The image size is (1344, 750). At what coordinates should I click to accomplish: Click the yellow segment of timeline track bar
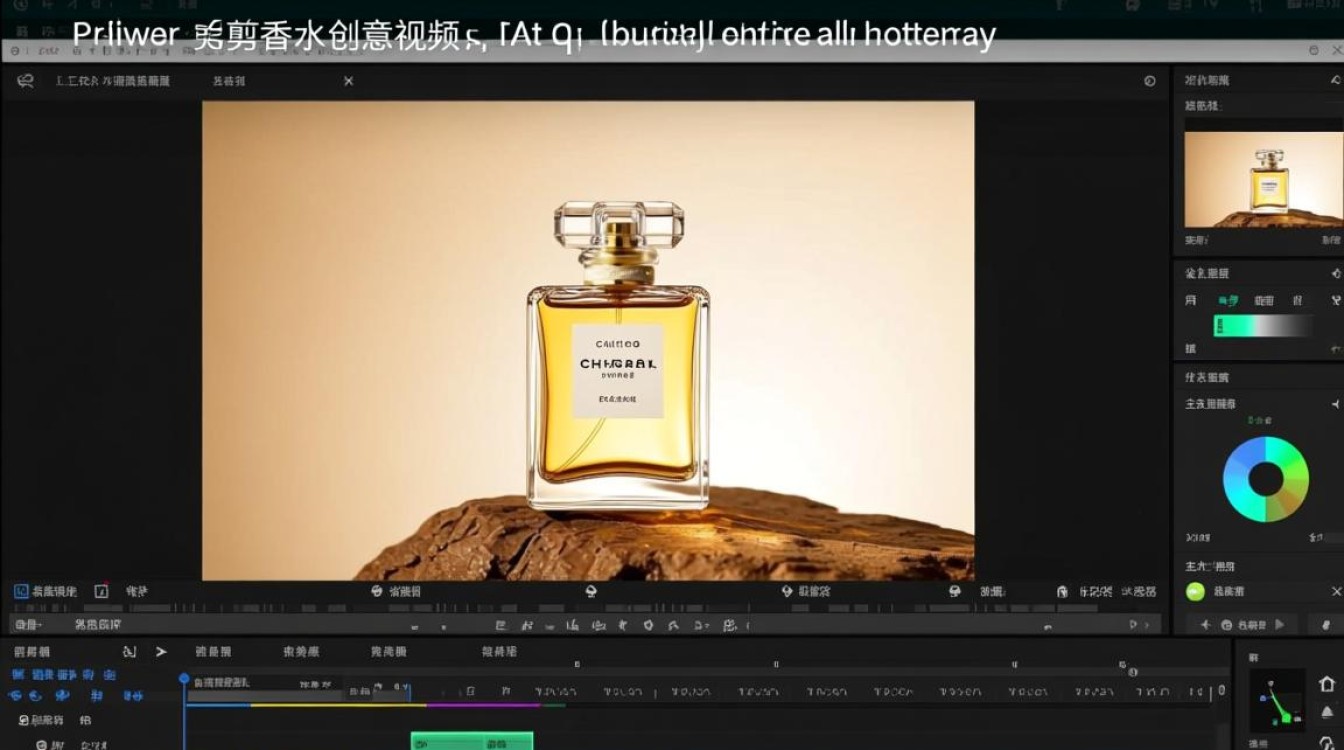(x=338, y=705)
